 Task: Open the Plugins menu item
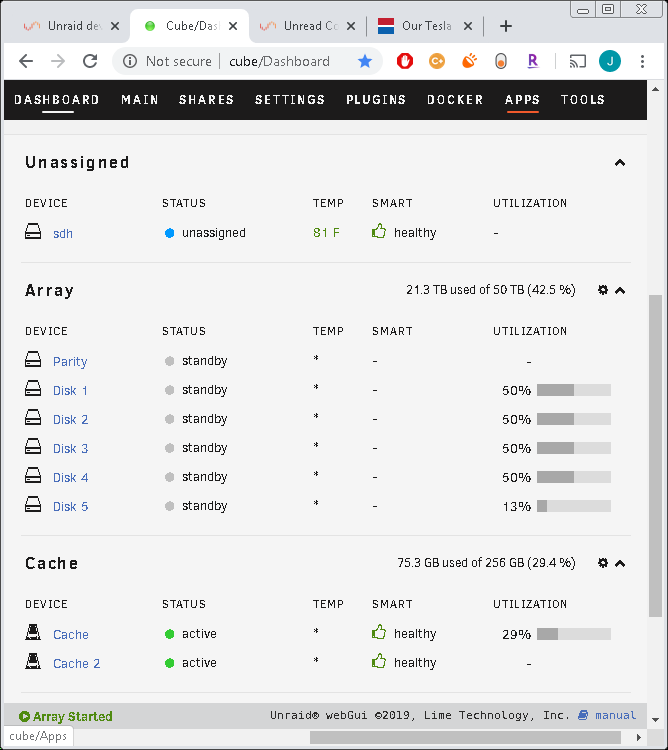coord(376,99)
